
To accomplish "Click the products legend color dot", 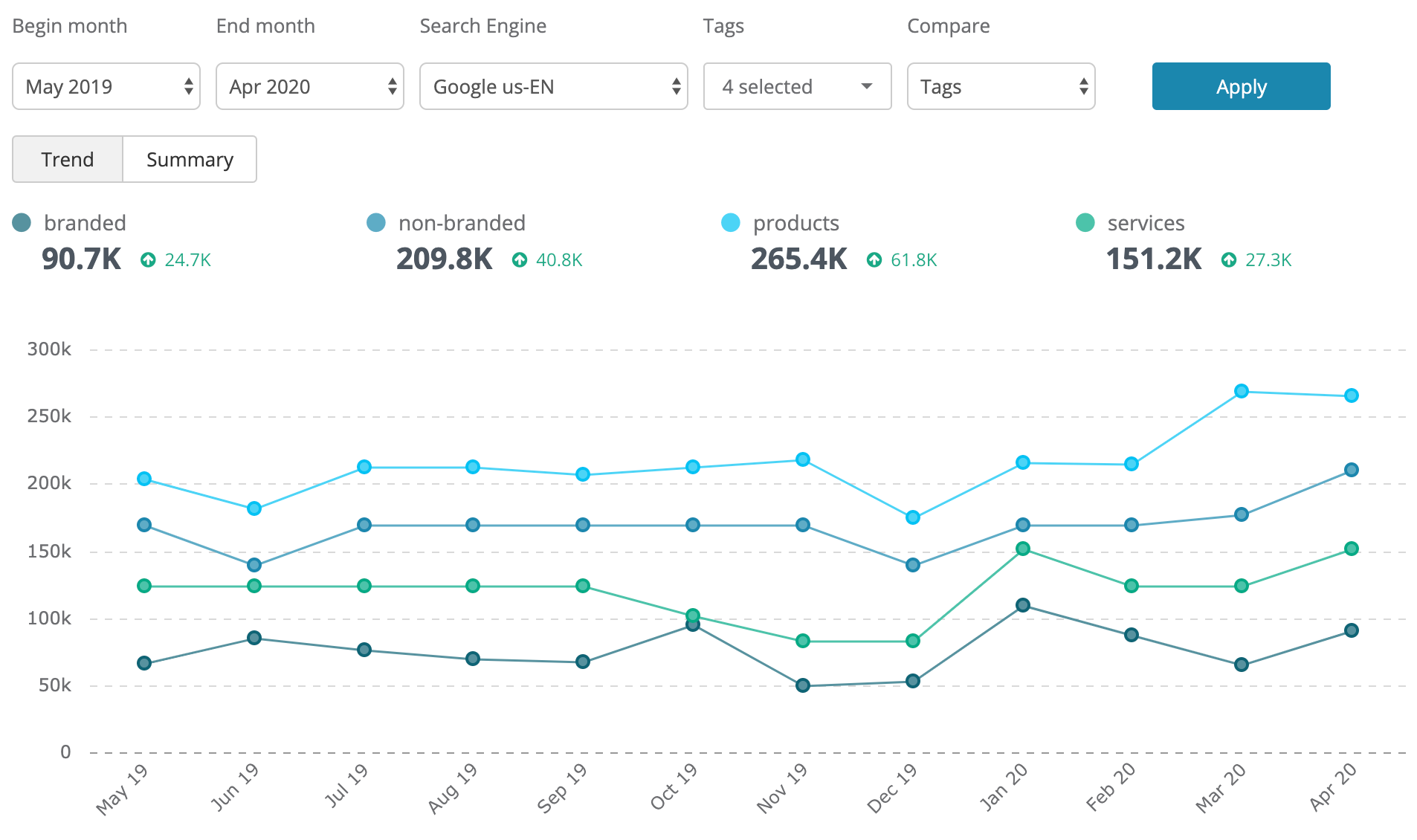I will point(730,222).
